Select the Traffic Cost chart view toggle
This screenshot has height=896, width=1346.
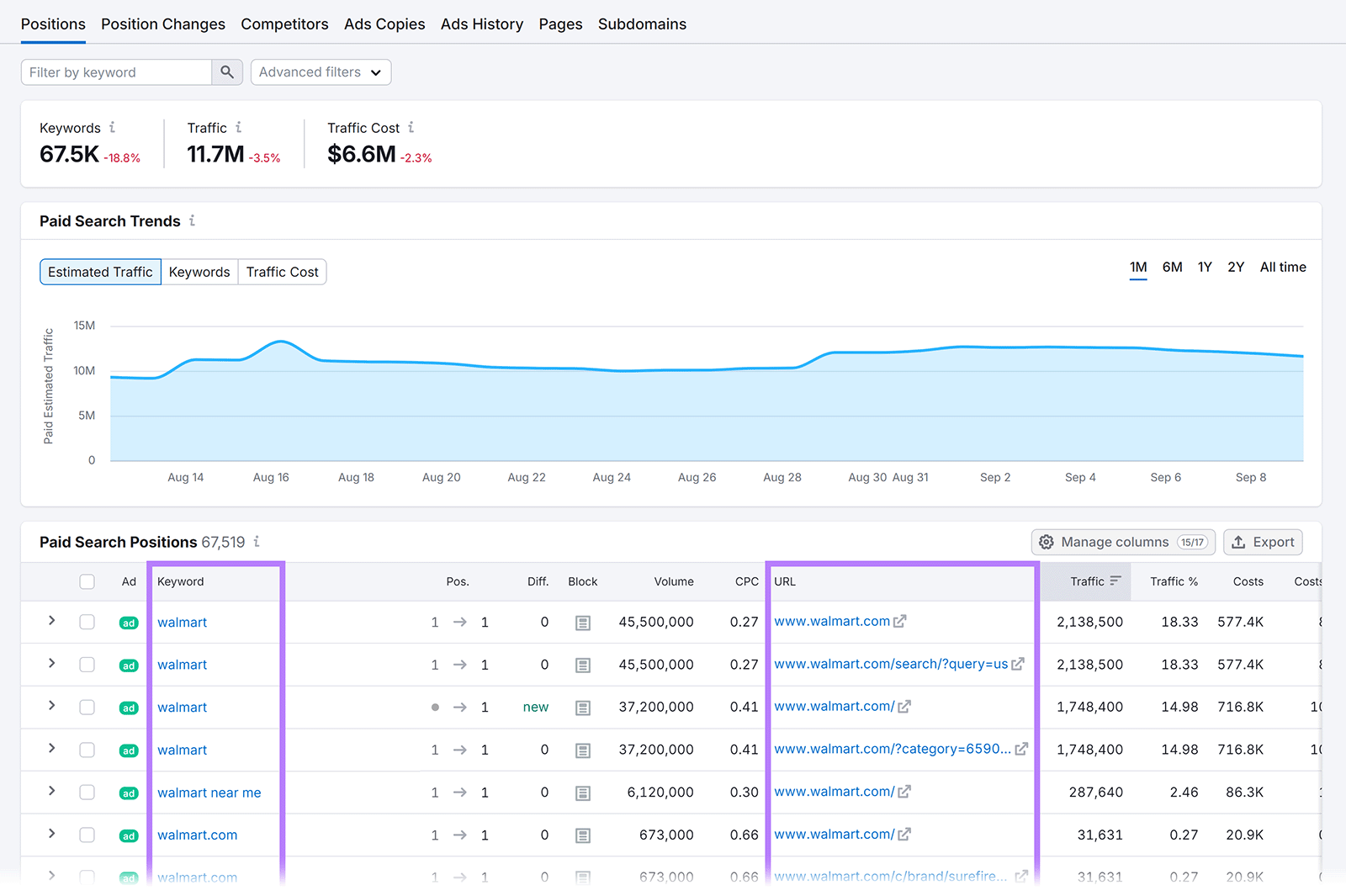click(x=282, y=271)
